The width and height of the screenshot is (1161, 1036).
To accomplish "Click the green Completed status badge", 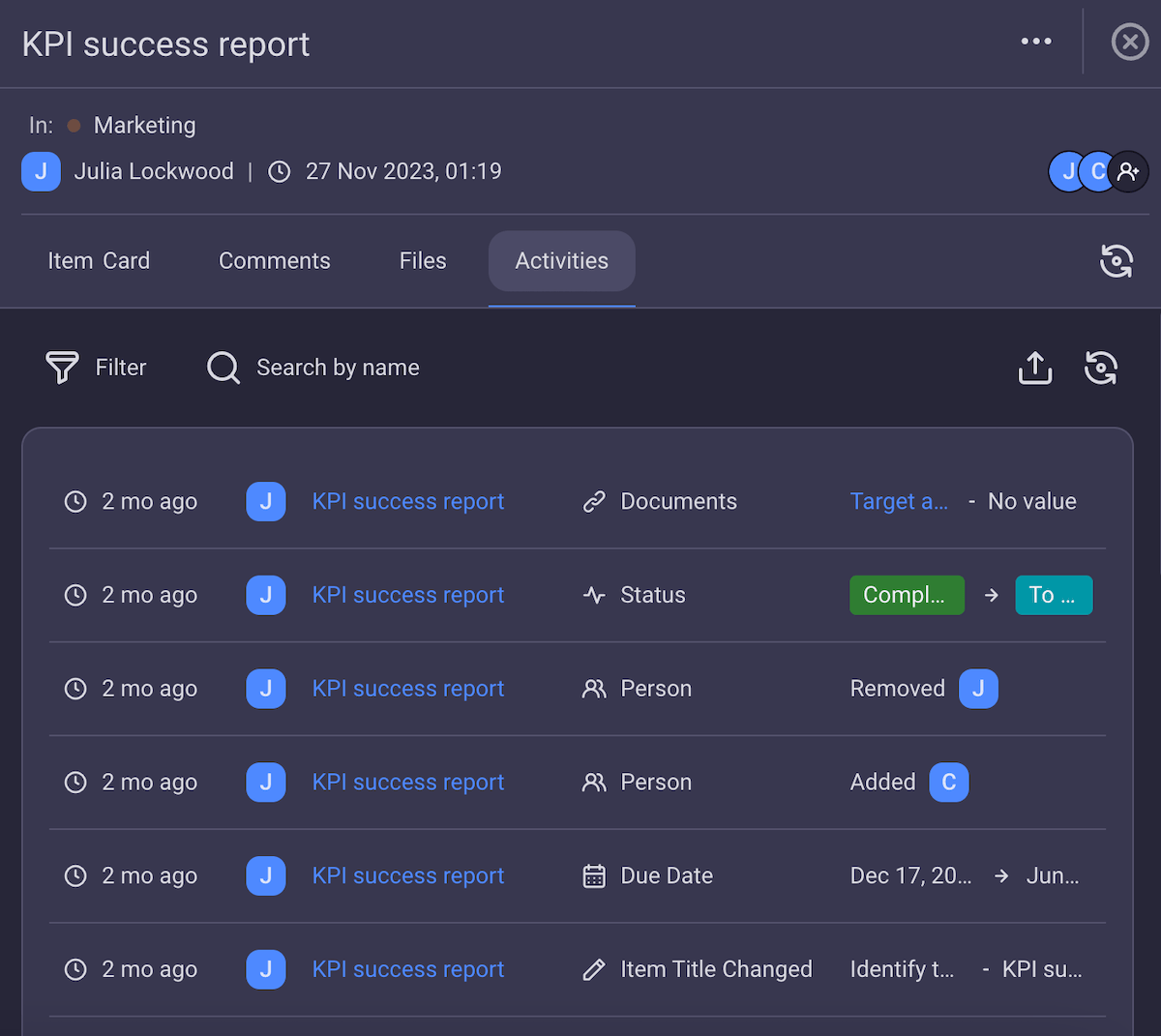I will pyautogui.click(x=906, y=595).
